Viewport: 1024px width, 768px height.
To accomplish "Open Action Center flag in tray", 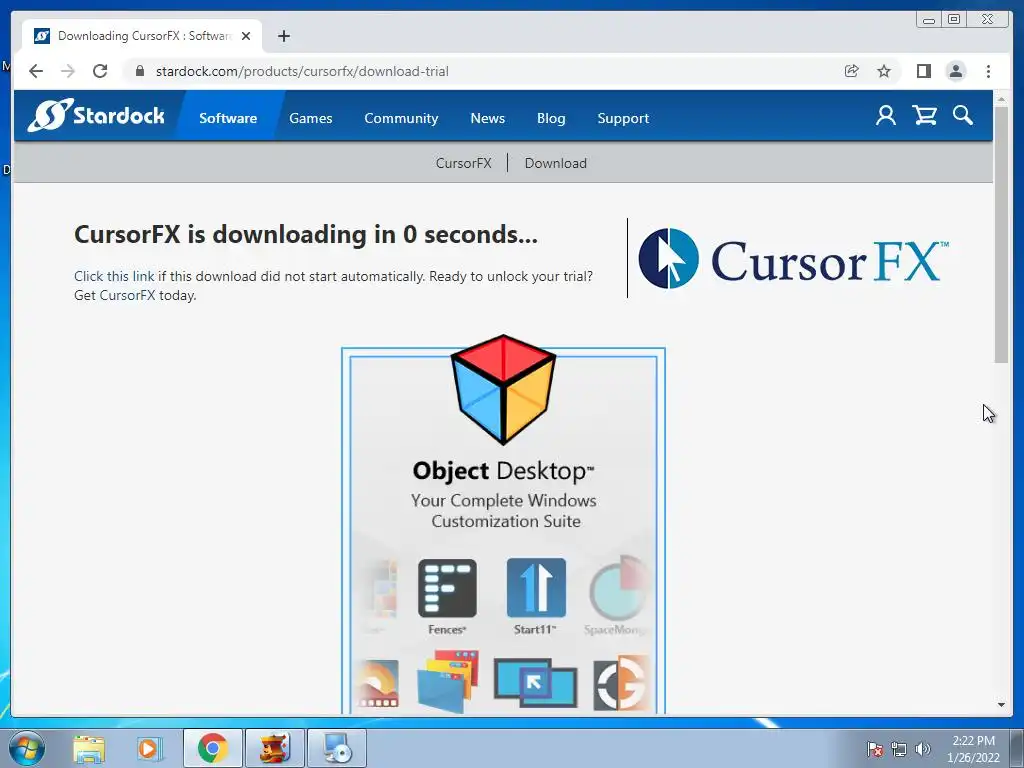I will coord(874,749).
